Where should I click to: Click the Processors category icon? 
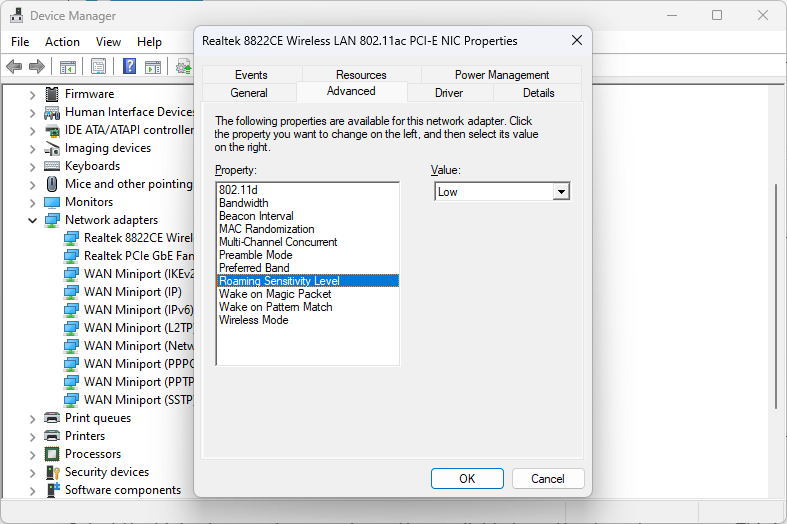(52, 454)
